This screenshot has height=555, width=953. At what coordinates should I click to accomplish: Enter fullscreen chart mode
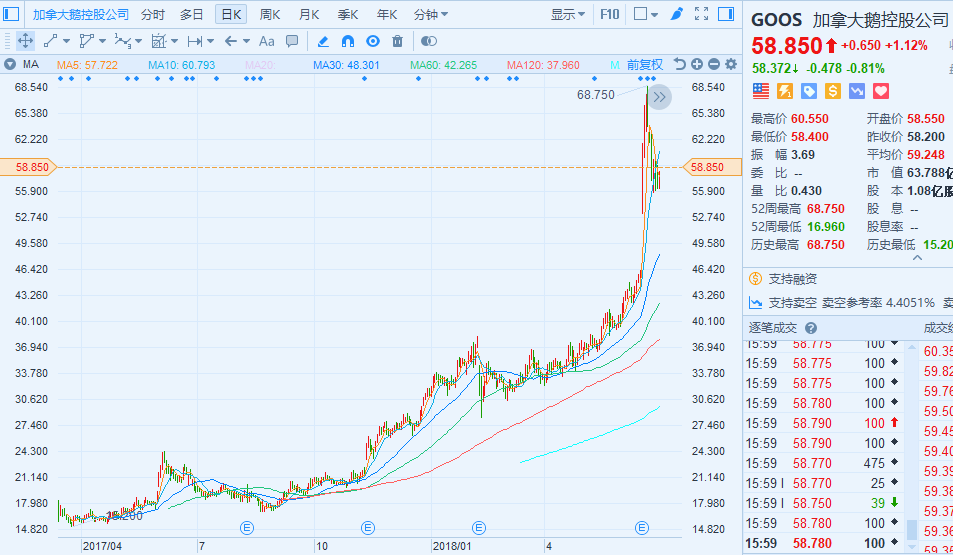click(701, 13)
